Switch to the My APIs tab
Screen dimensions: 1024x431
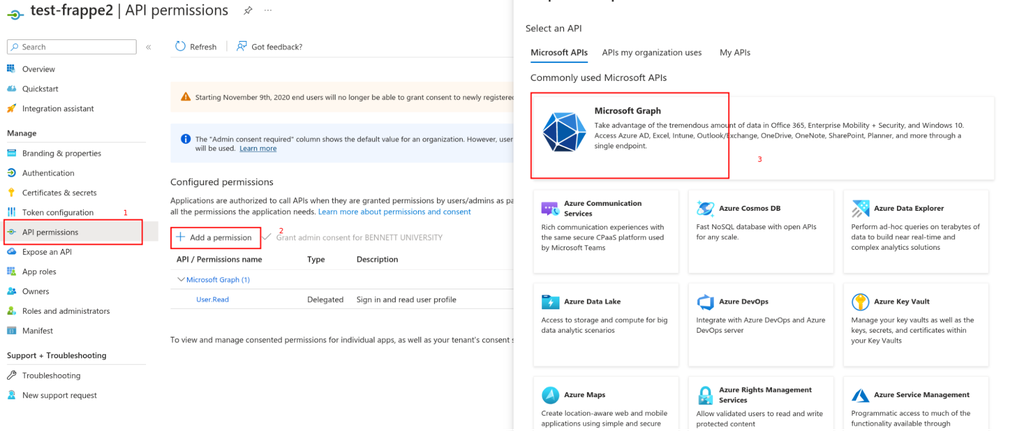[x=735, y=52]
